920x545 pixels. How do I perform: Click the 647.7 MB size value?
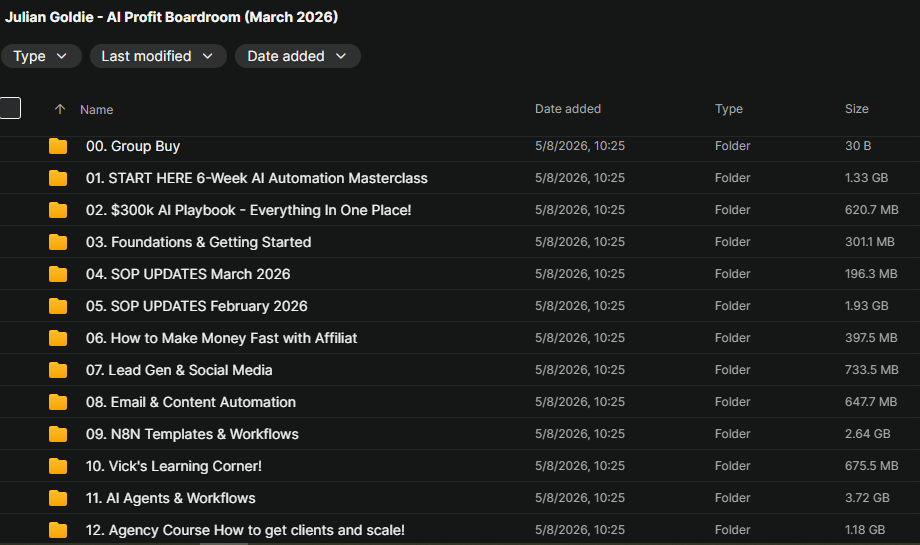[871, 402]
